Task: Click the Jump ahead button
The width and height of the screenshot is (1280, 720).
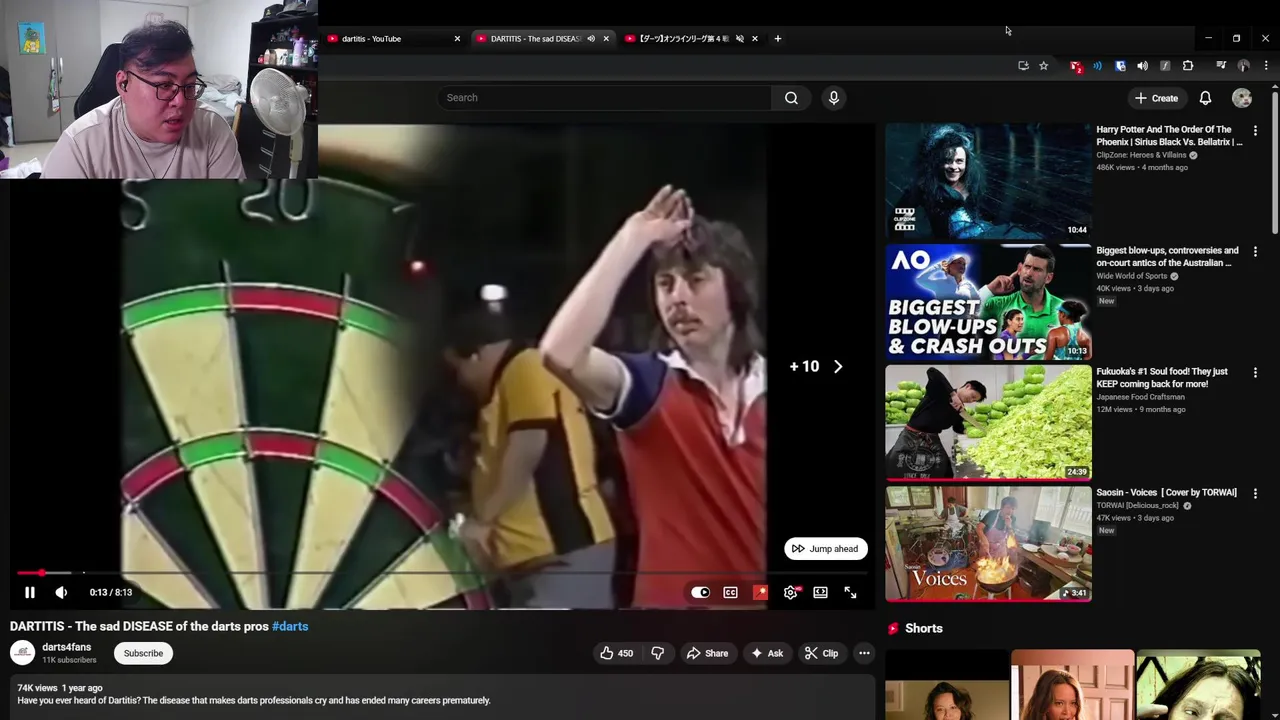Action: pos(825,548)
